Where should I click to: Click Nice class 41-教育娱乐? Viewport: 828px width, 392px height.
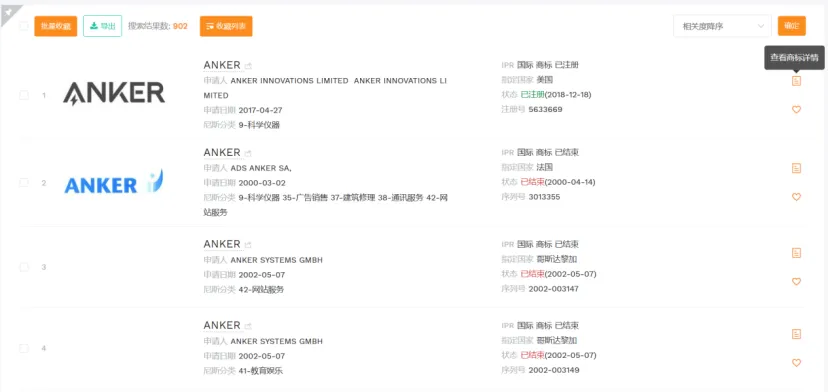click(261, 371)
